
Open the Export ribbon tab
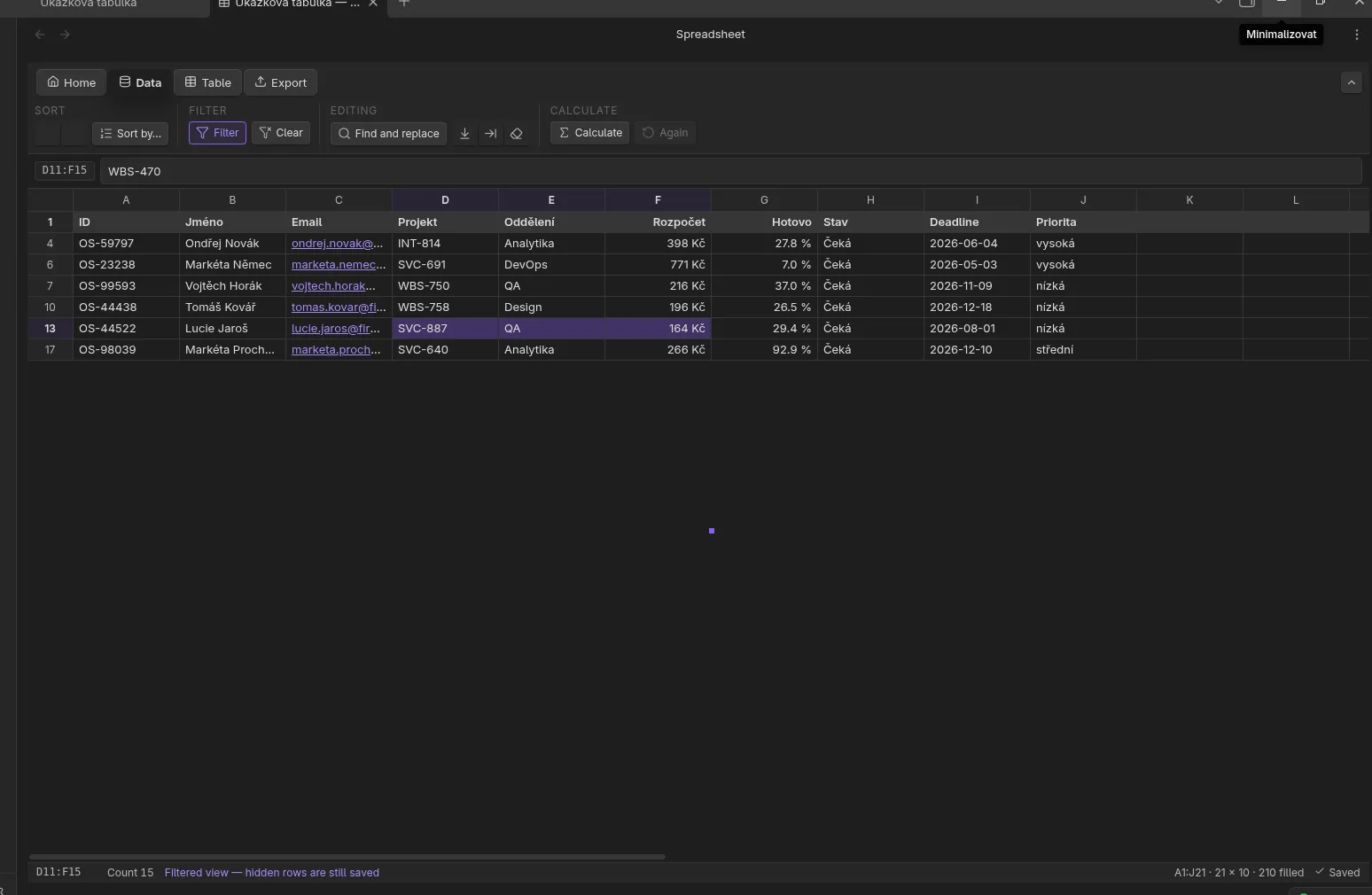[280, 82]
